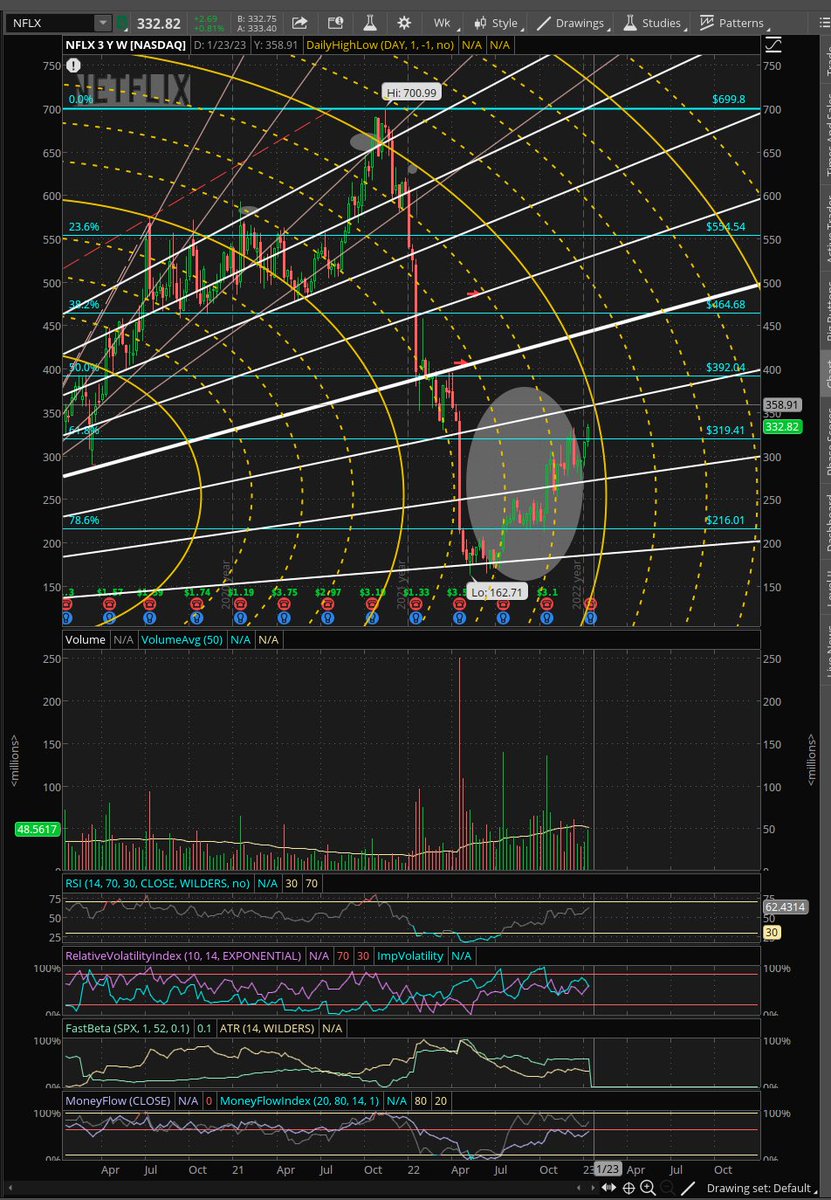The width and height of the screenshot is (831, 1200).
Task: Click the MoneyFlow (CLOSE) study label
Action: [118, 1099]
